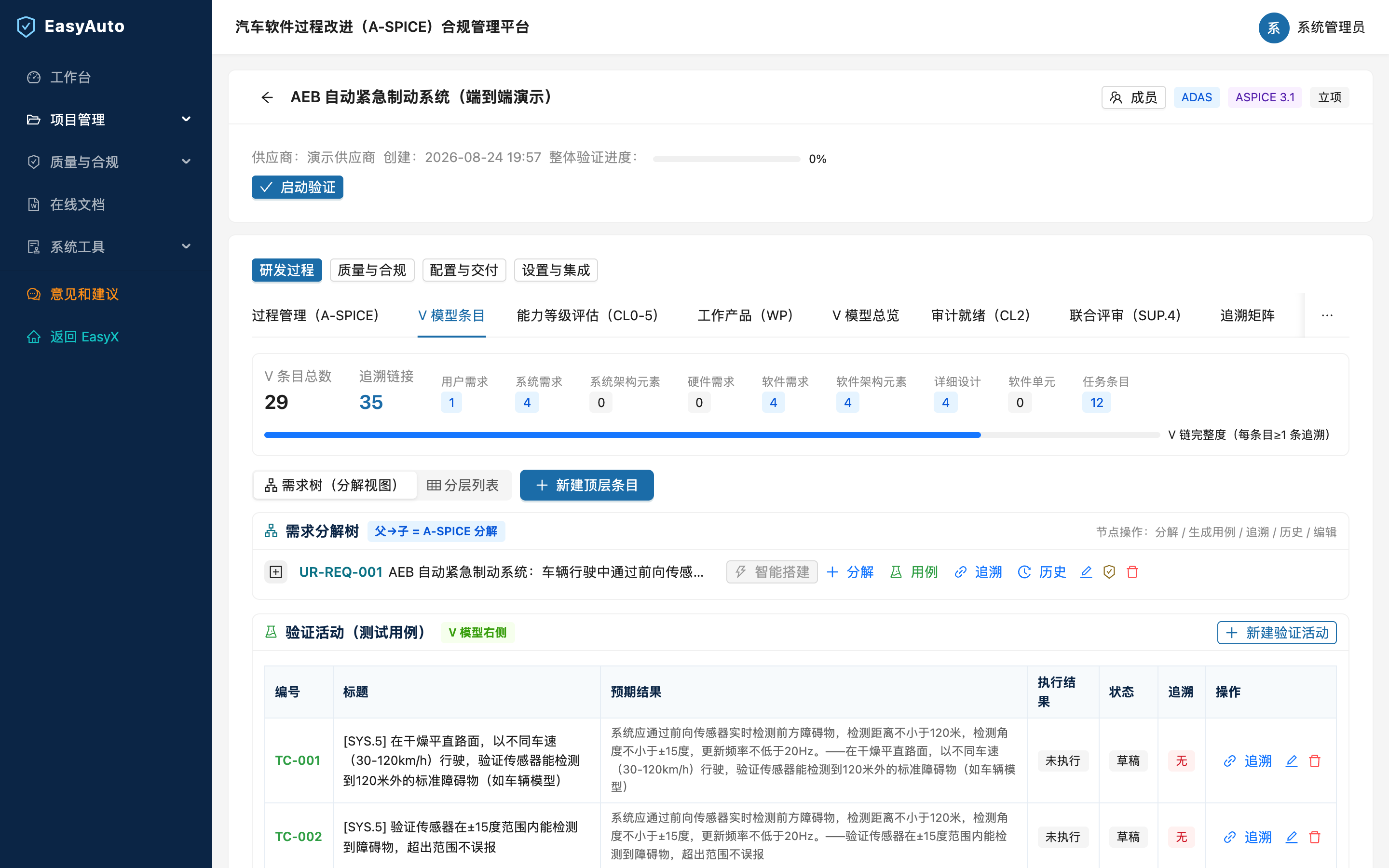Click 新建顶层条目 button
This screenshot has width=1389, height=868.
(586, 486)
